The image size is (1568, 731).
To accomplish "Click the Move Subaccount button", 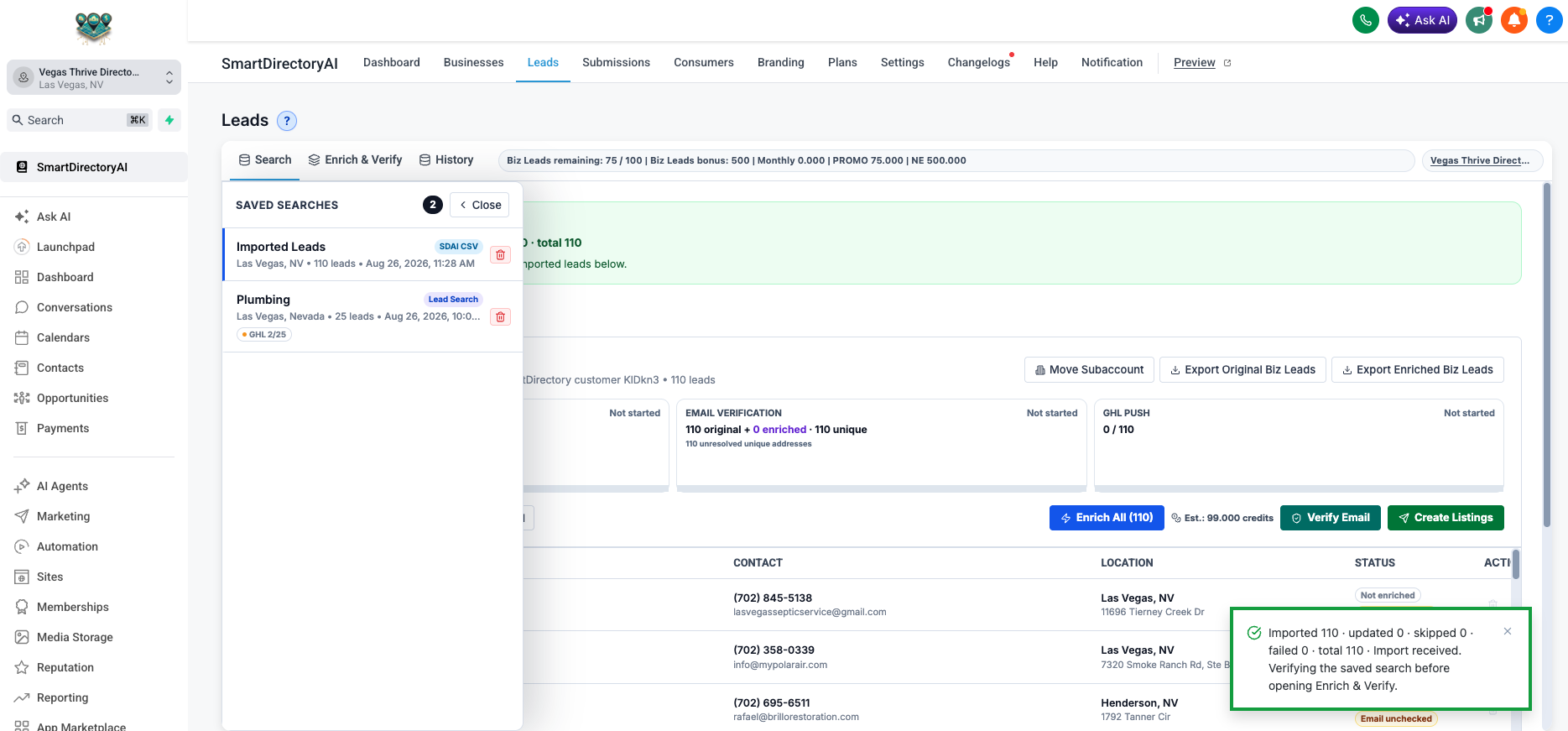I will [x=1089, y=370].
